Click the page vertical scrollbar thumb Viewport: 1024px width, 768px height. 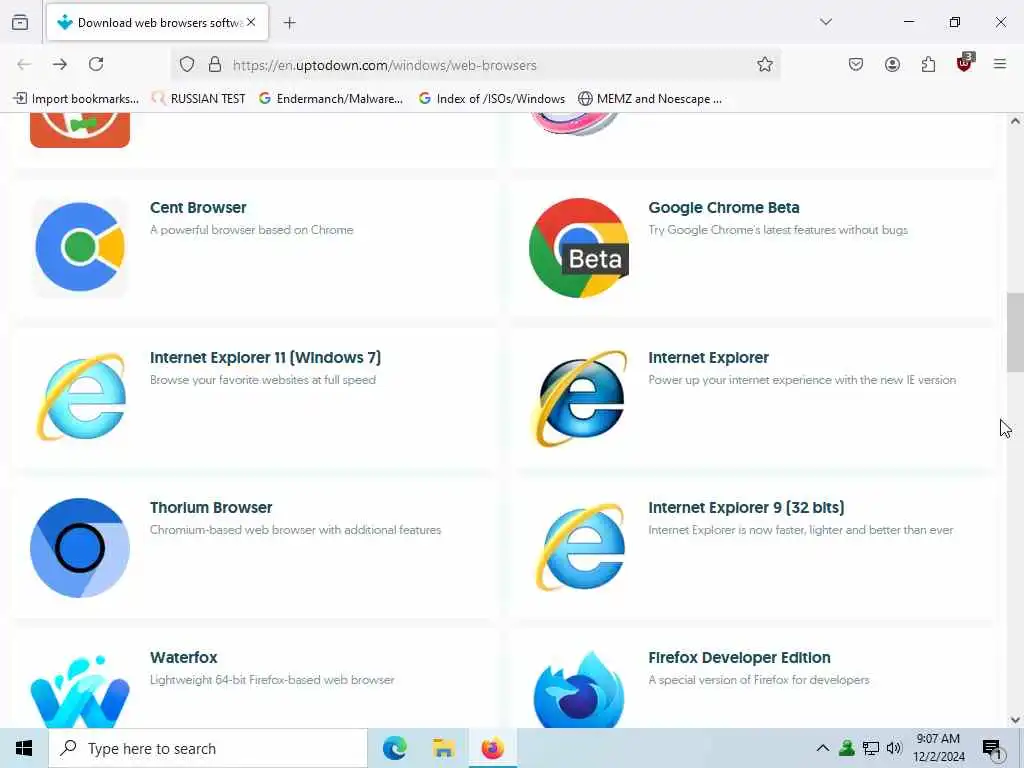click(1015, 332)
